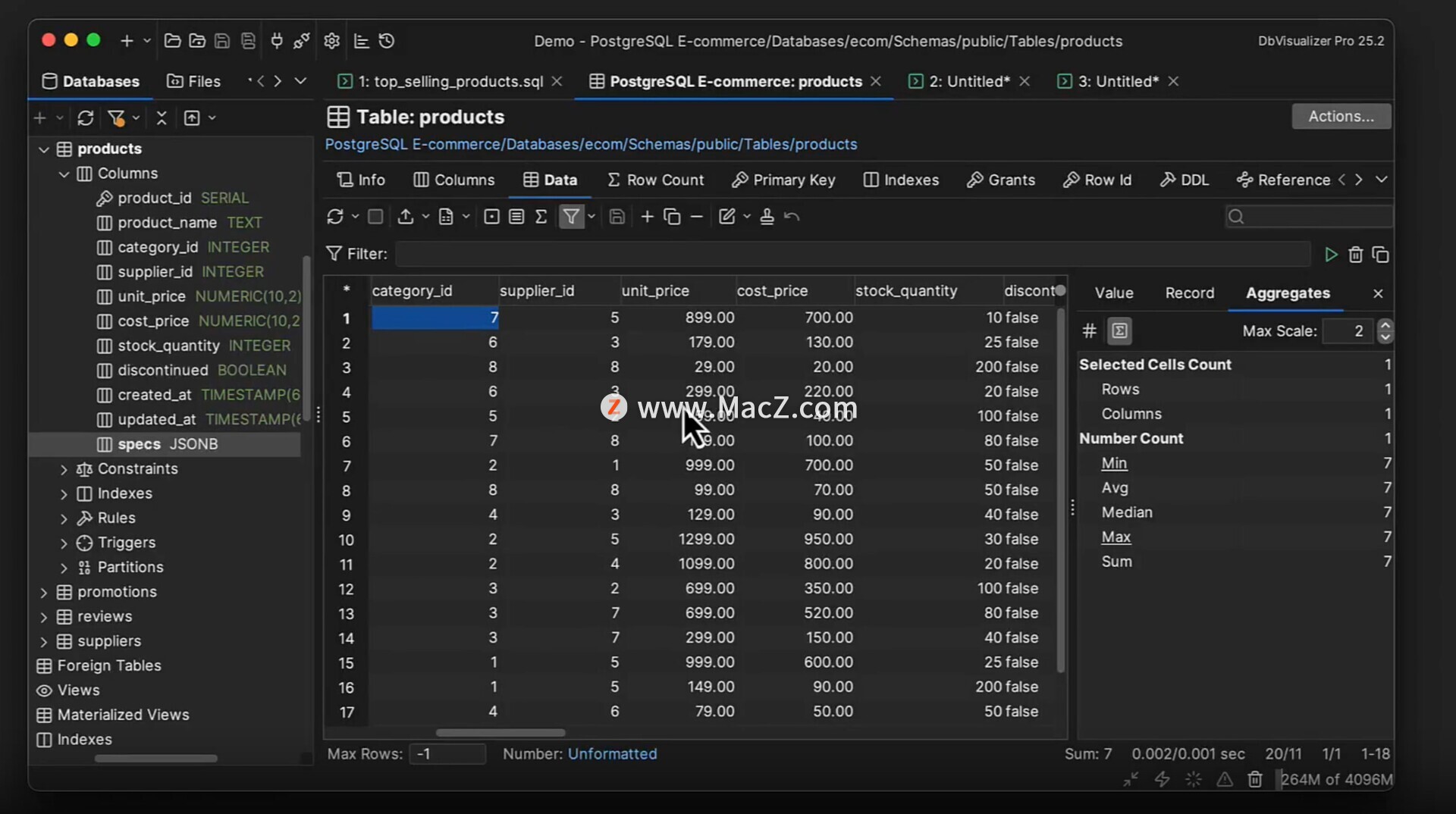Click the undo arrow icon in data toolbar
This screenshot has width=1456, height=814.
click(x=792, y=217)
